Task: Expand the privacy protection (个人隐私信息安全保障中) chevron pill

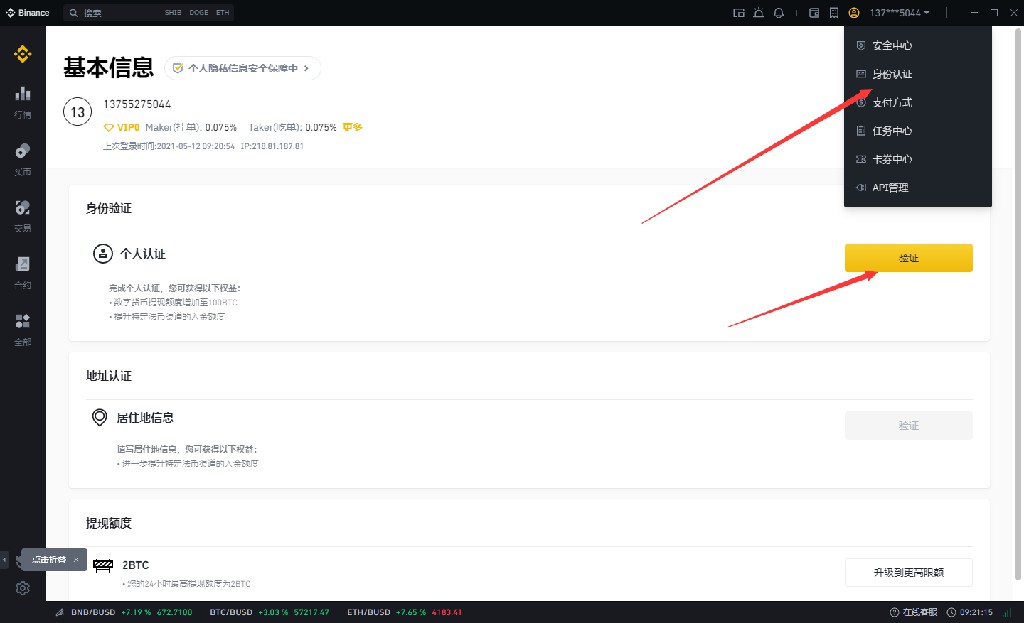Action: pos(242,68)
